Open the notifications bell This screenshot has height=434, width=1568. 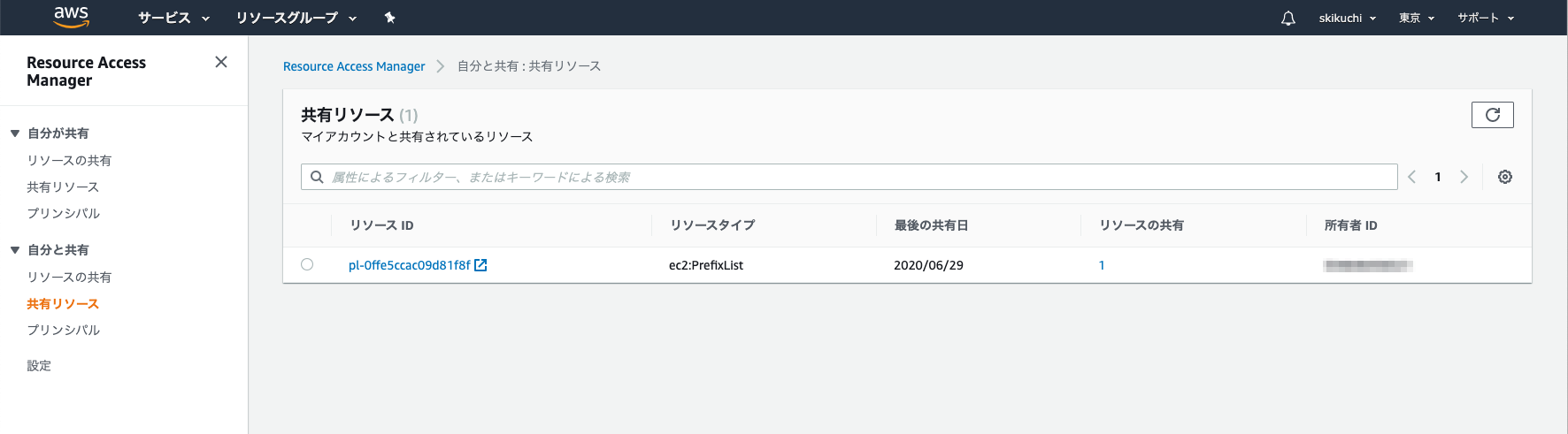[x=1288, y=18]
